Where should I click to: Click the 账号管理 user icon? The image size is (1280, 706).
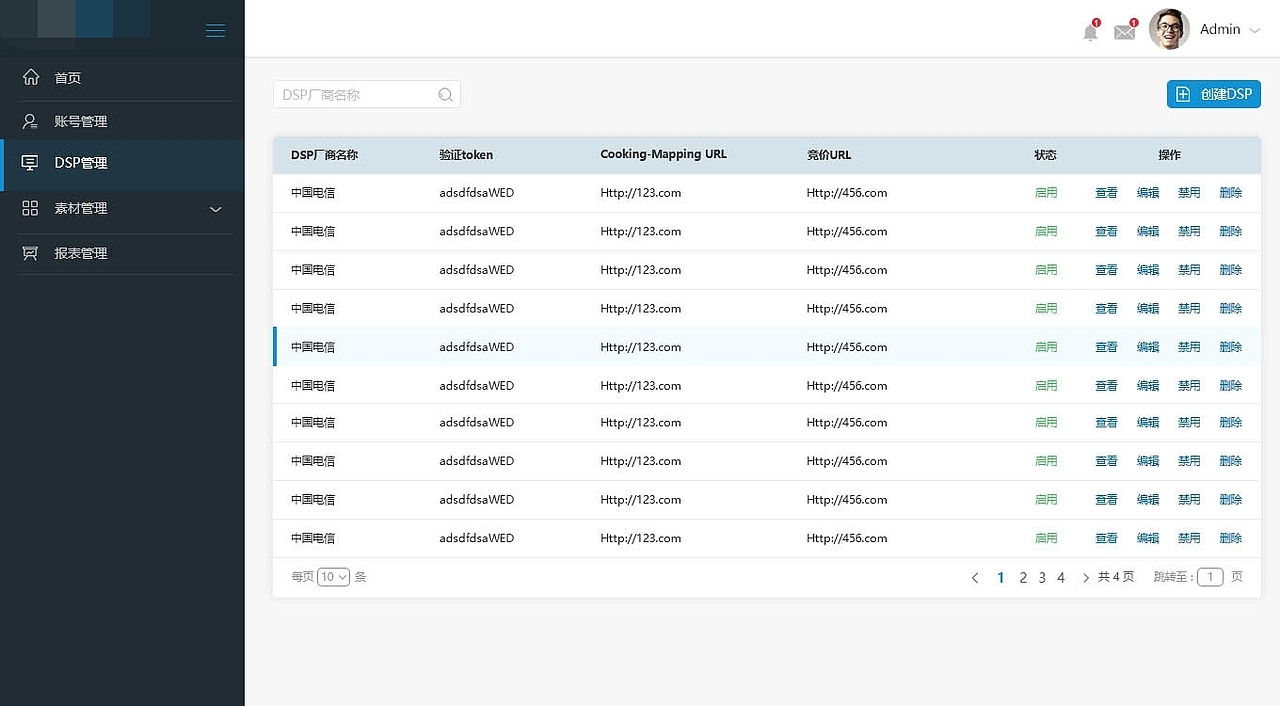click(x=31, y=121)
